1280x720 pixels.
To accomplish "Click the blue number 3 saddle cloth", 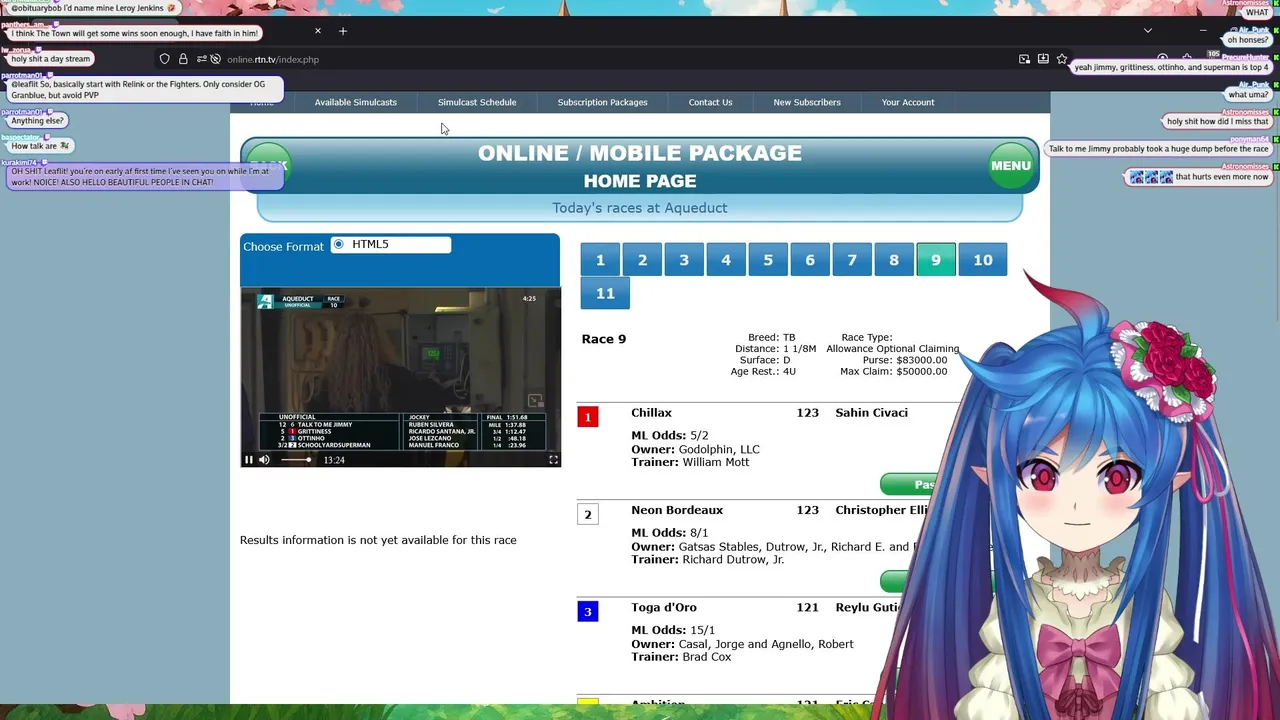I will tap(588, 611).
